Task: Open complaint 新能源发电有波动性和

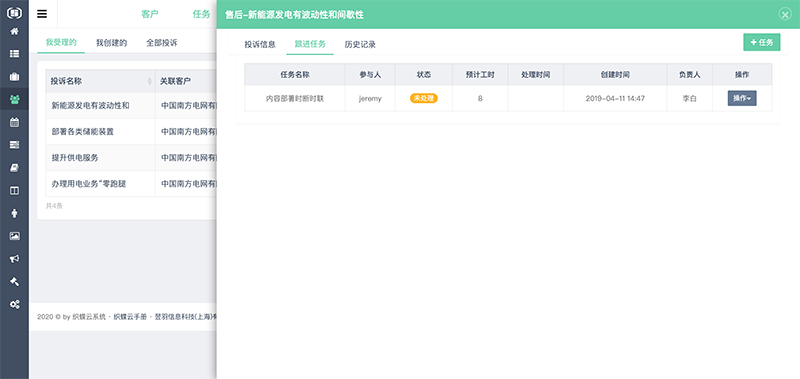Action: 90,106
